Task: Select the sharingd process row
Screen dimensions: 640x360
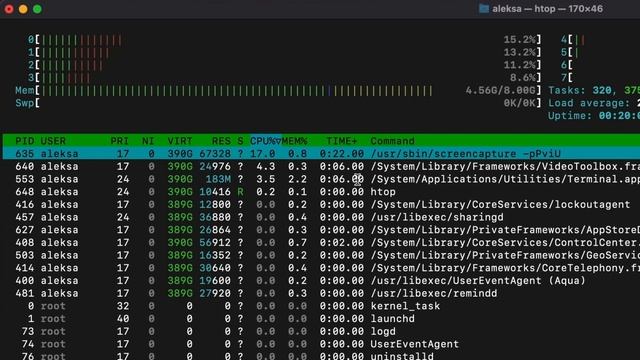Action: click(x=321, y=217)
